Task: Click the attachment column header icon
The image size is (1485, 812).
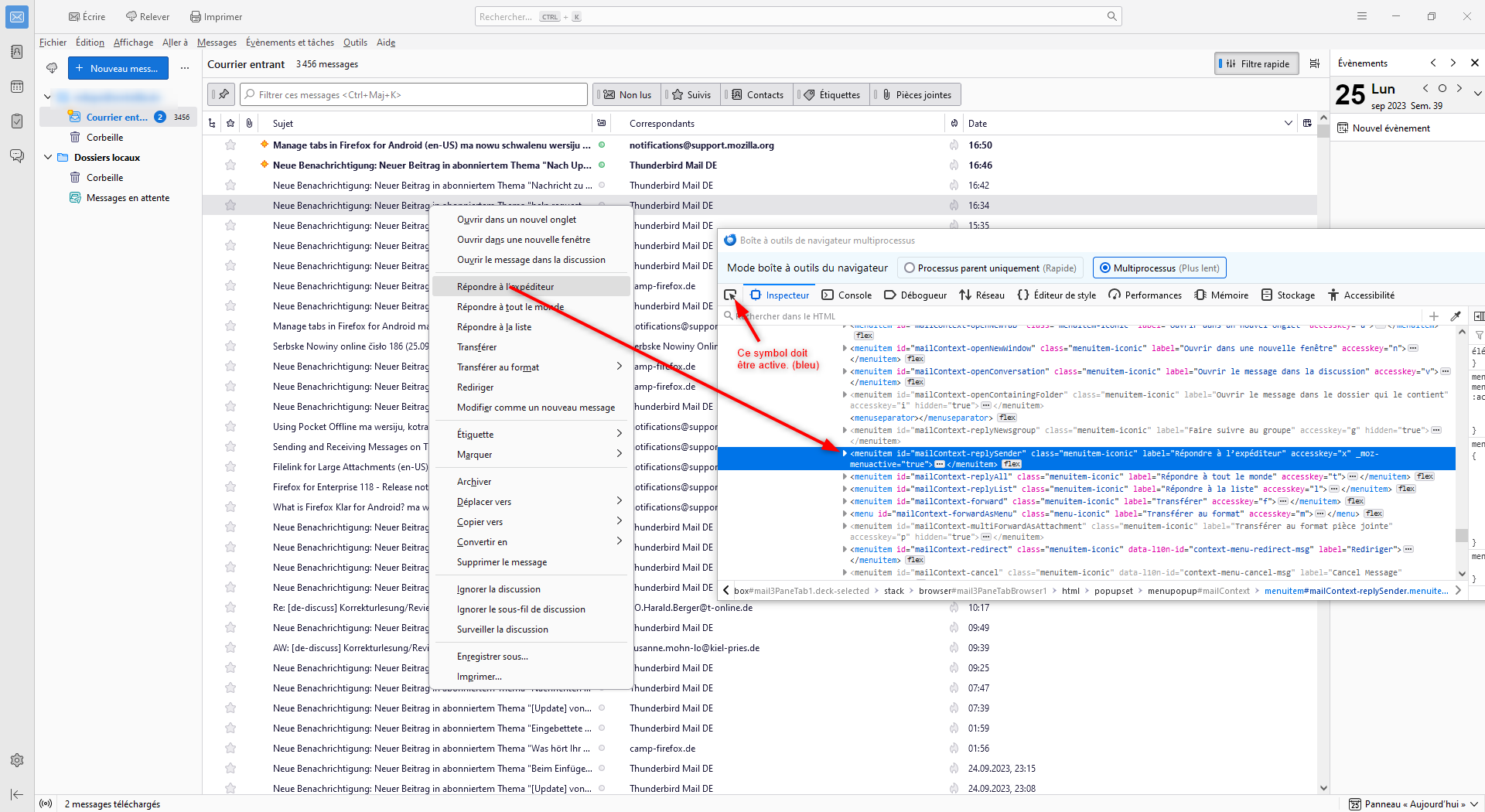Action: pyautogui.click(x=249, y=123)
